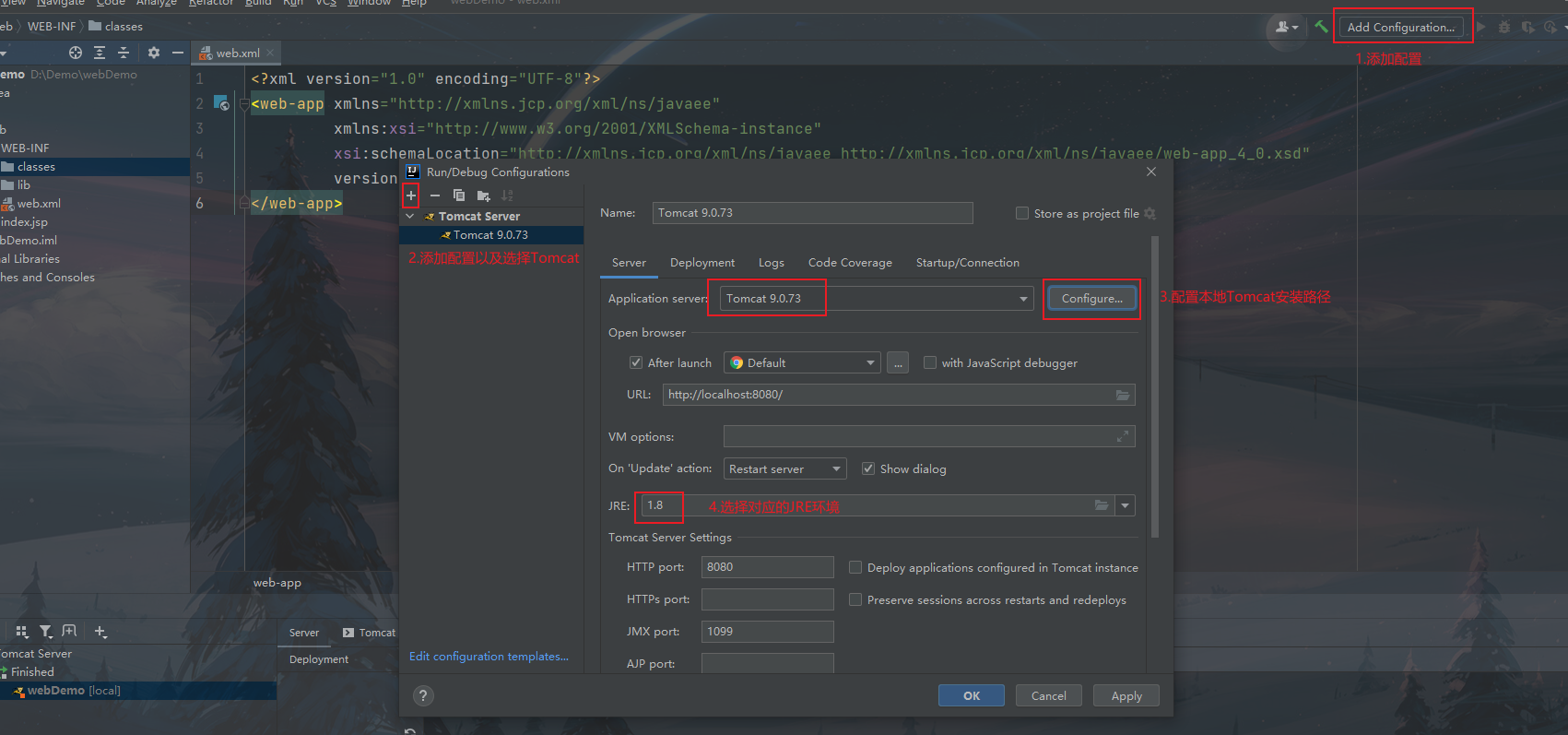This screenshot has width=1568, height=735.
Task: Switch to the Deployment tab
Action: (702, 263)
